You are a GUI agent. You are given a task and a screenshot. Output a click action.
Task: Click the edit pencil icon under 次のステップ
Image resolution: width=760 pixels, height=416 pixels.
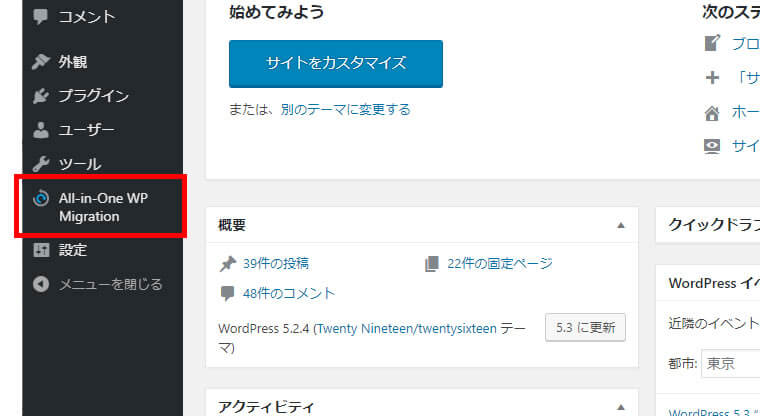pos(712,43)
